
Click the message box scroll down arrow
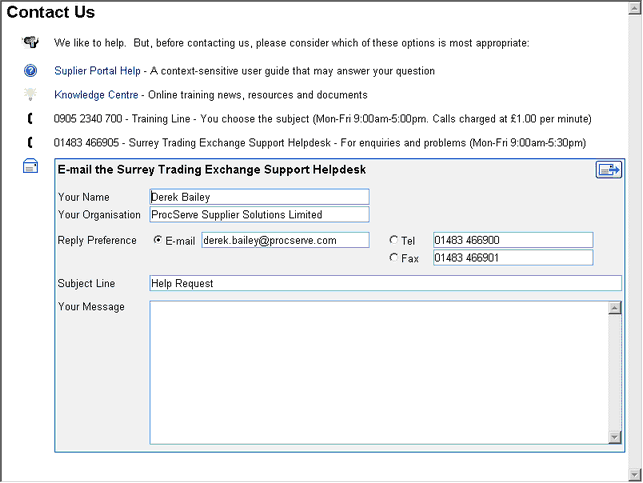[x=615, y=436]
